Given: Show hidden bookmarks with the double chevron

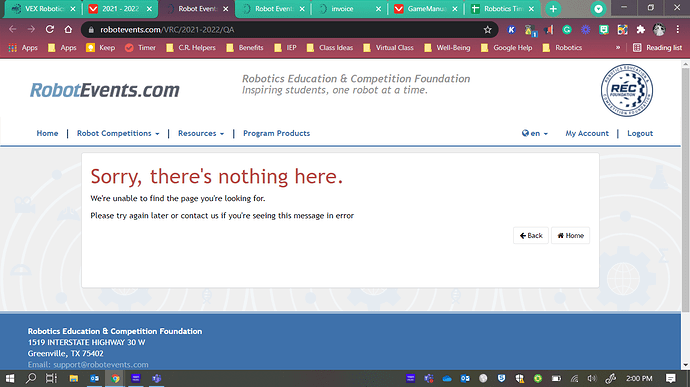Looking at the screenshot, I should (x=618, y=48).
